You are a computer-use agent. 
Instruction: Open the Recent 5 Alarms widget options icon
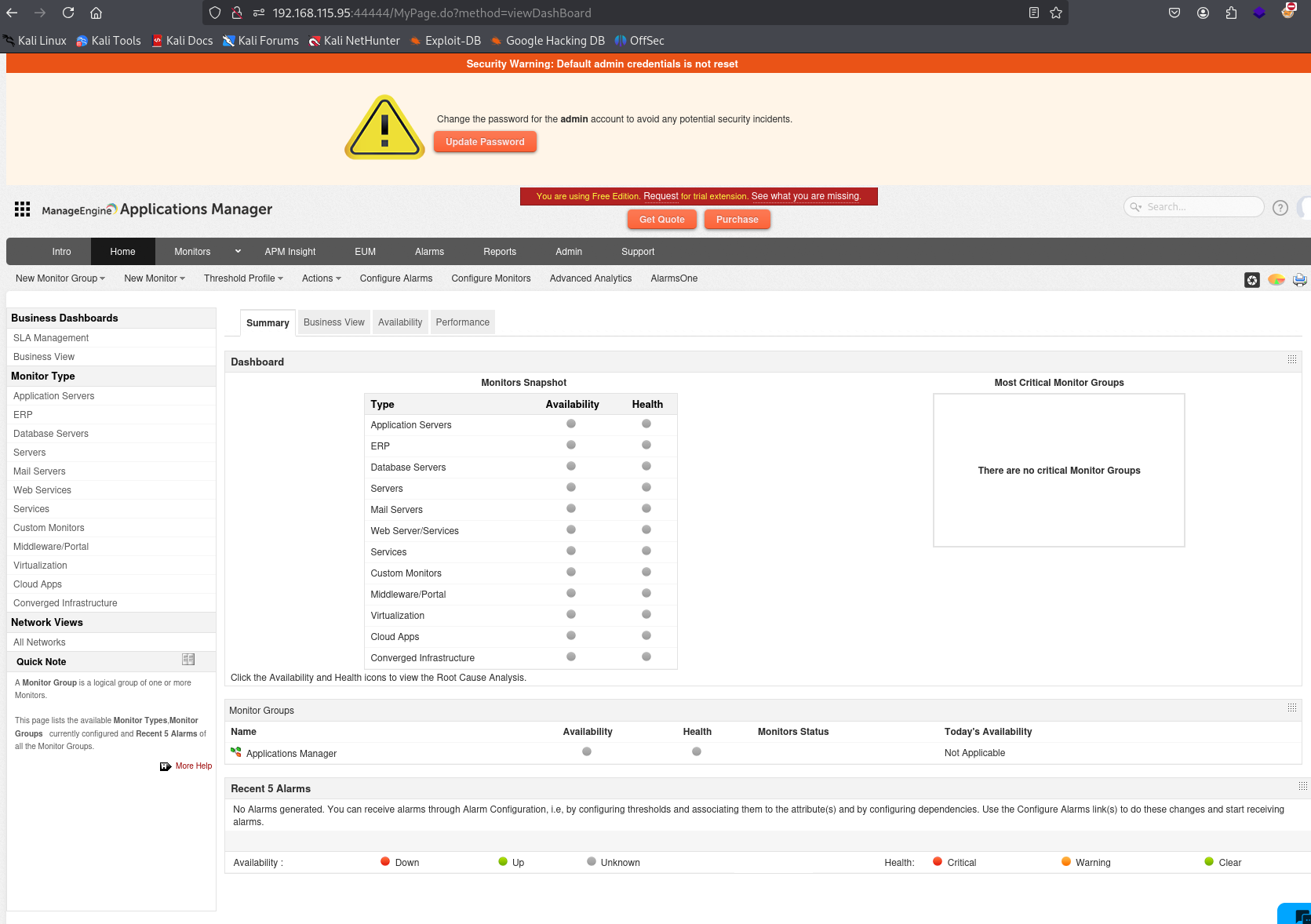[x=1302, y=786]
